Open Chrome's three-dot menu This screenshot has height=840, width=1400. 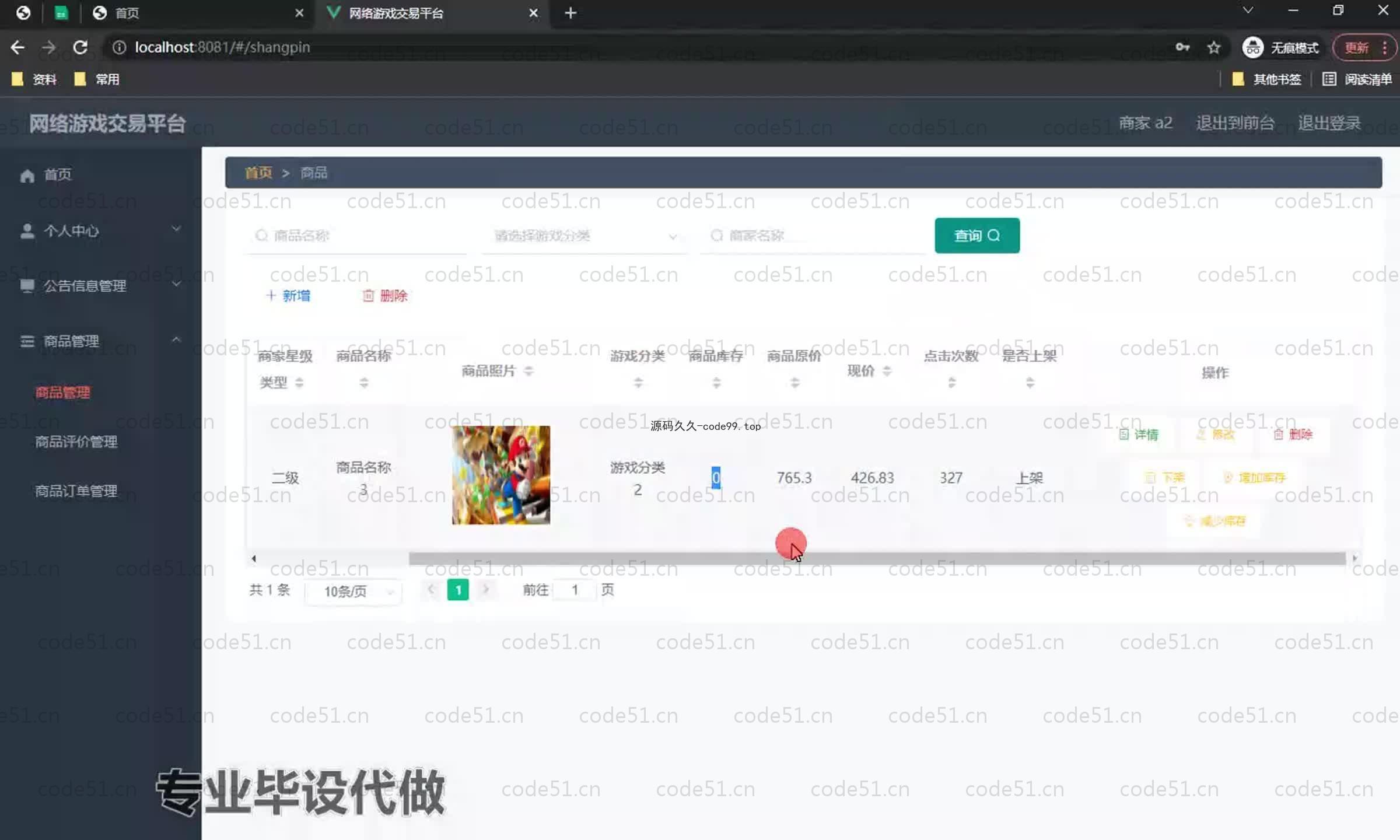pyautogui.click(x=1385, y=47)
